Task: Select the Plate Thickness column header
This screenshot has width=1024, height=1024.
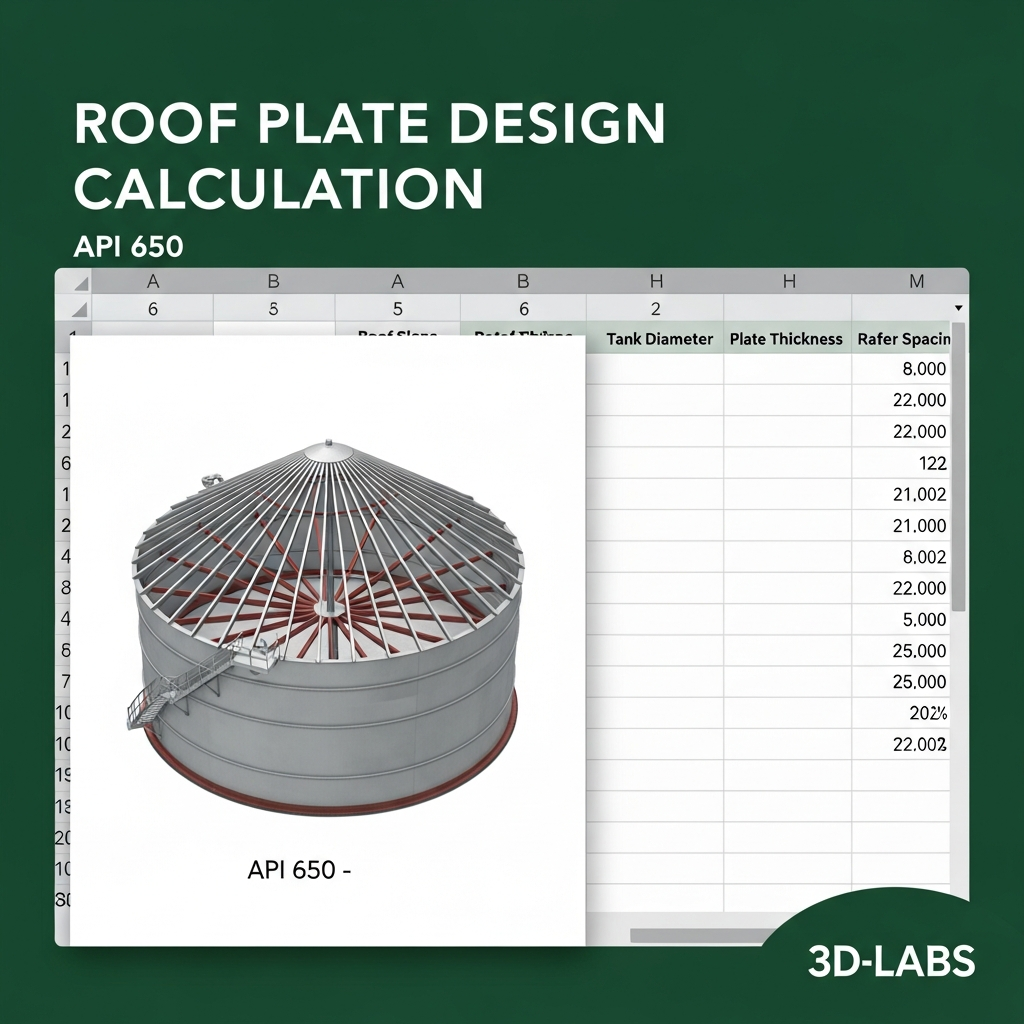Action: point(786,339)
